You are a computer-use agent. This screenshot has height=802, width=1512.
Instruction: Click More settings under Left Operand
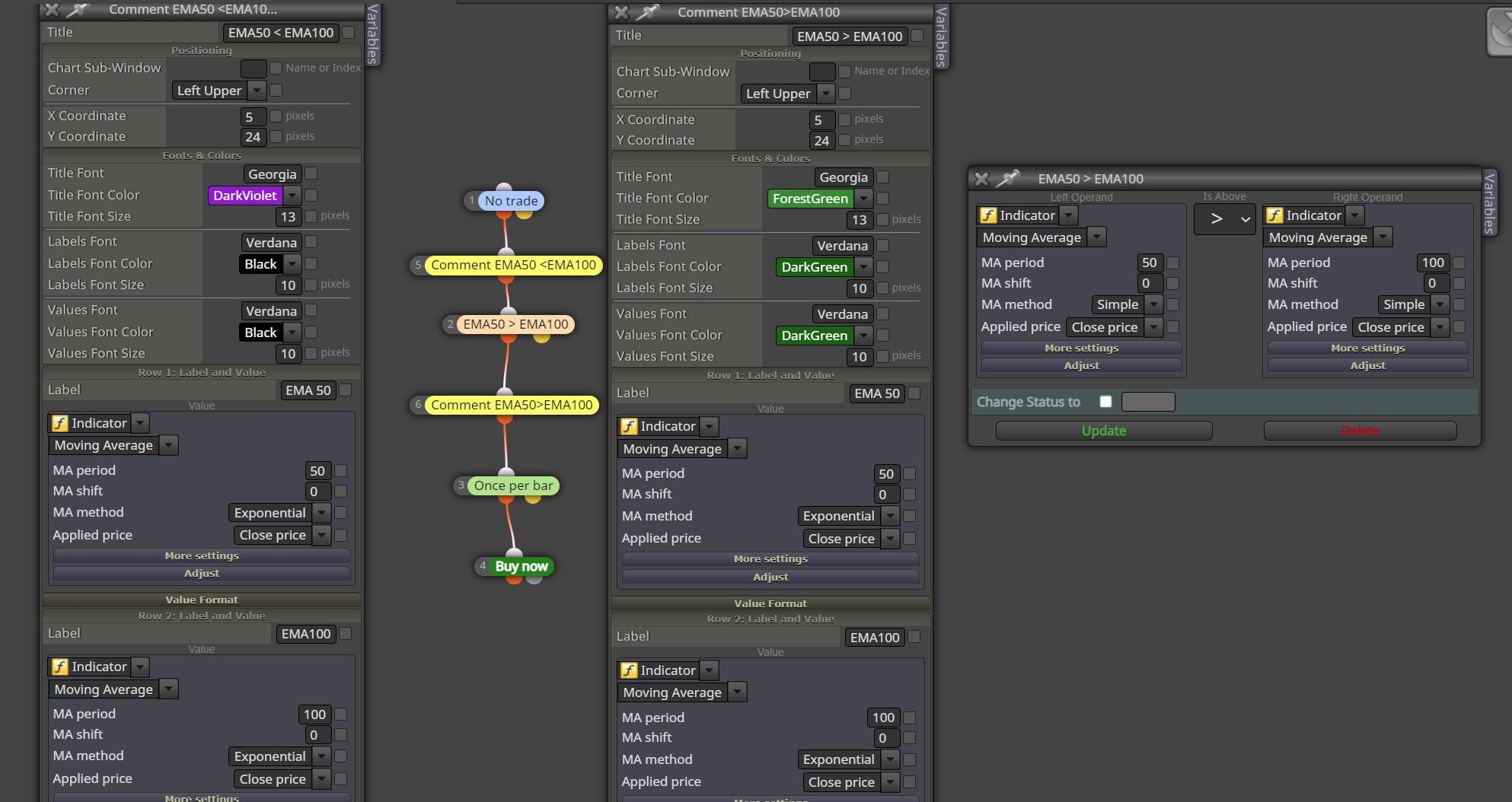1081,348
